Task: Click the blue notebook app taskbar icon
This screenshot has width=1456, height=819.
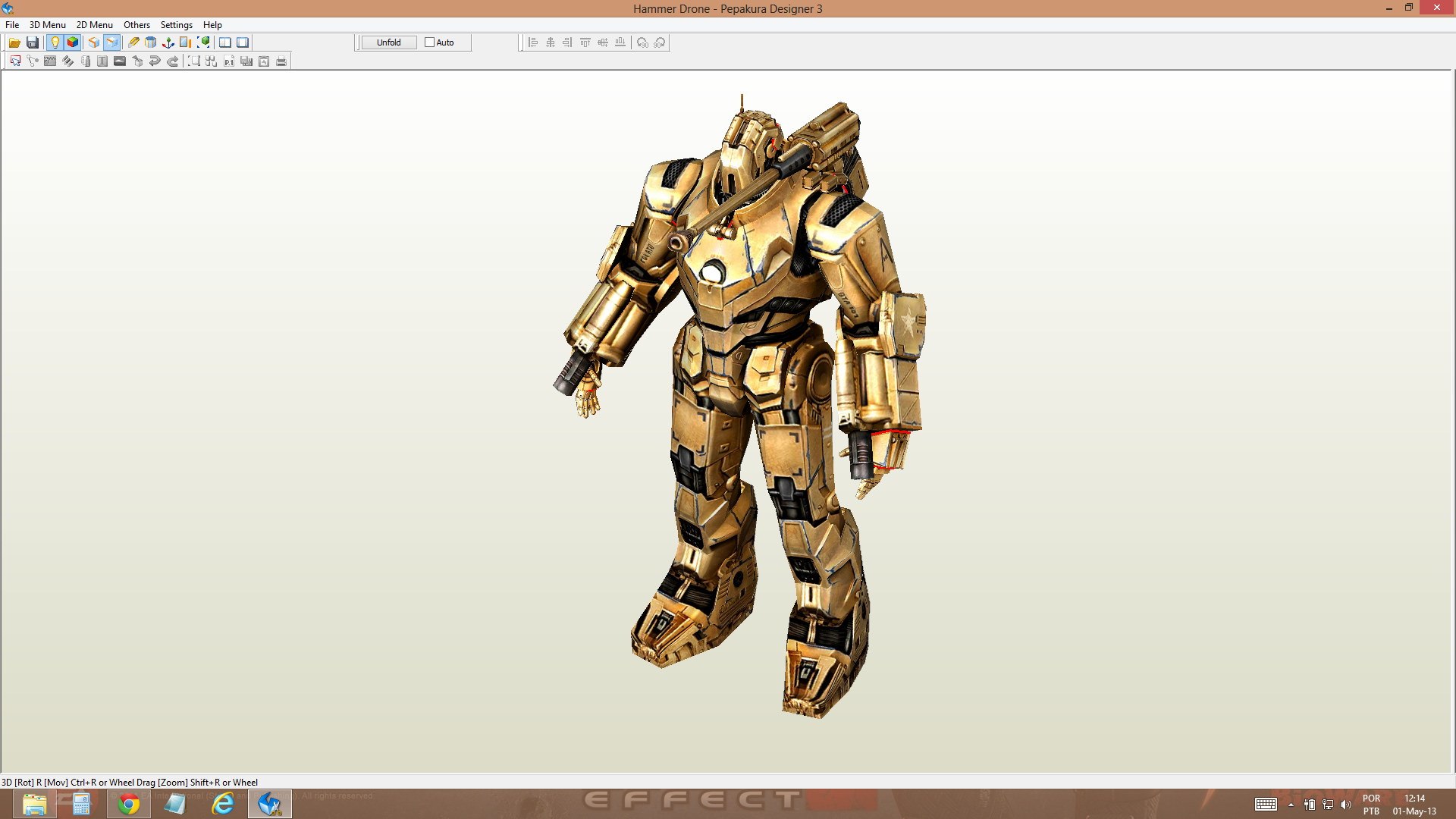Action: [176, 804]
